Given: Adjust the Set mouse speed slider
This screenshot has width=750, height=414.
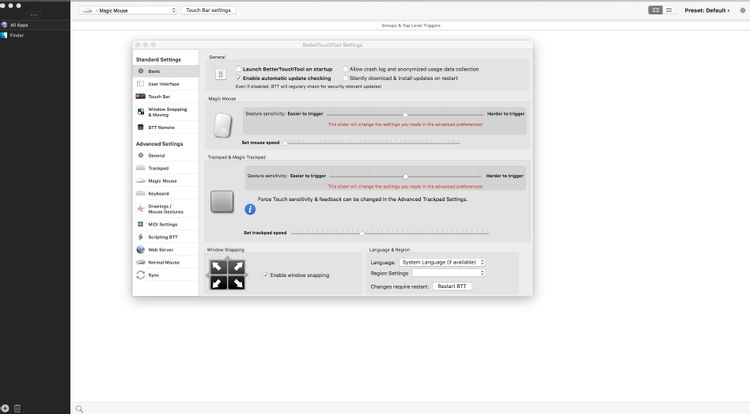Looking at the screenshot, I should pyautogui.click(x=372, y=142).
